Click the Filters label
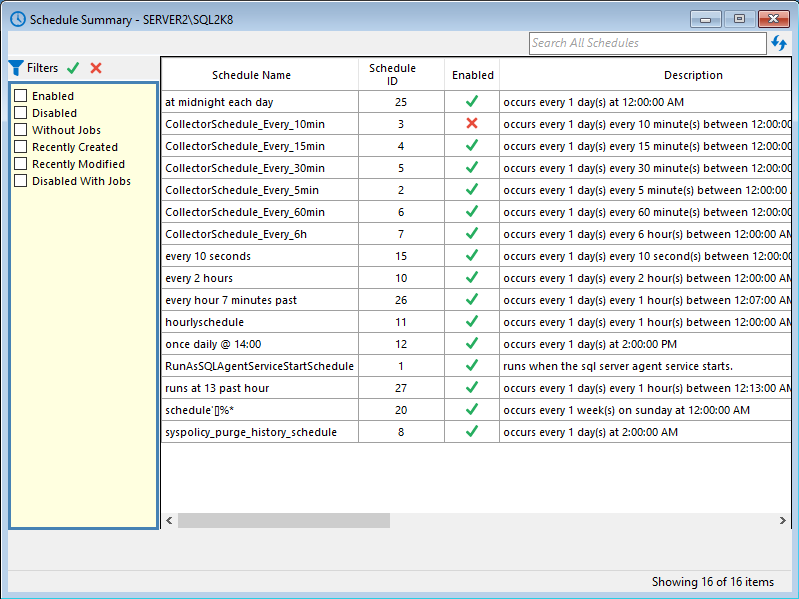This screenshot has width=799, height=599. click(42, 68)
